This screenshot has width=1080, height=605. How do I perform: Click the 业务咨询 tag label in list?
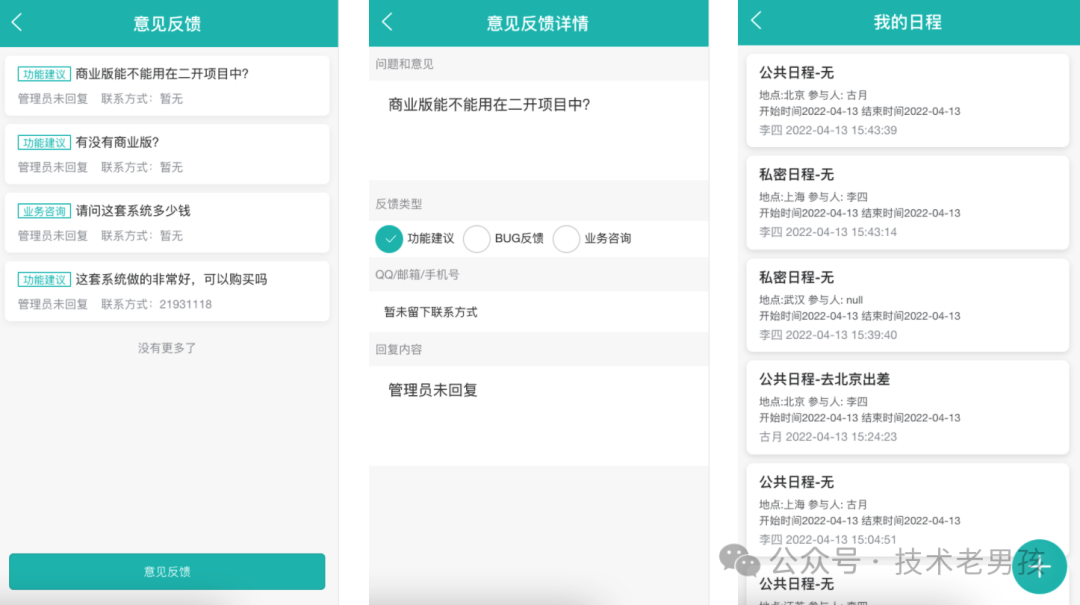(x=44, y=211)
